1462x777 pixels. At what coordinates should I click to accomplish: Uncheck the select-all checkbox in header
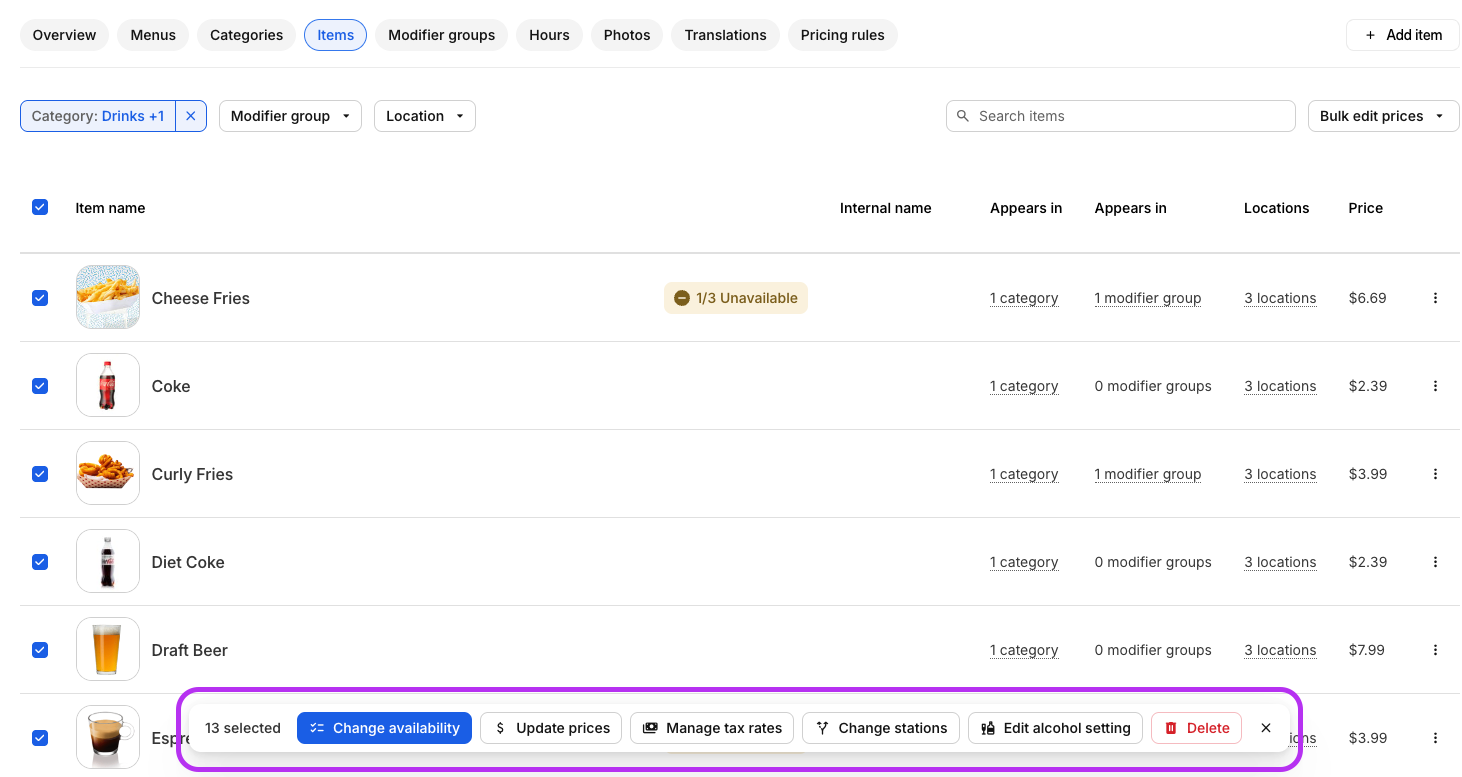pyautogui.click(x=40, y=207)
